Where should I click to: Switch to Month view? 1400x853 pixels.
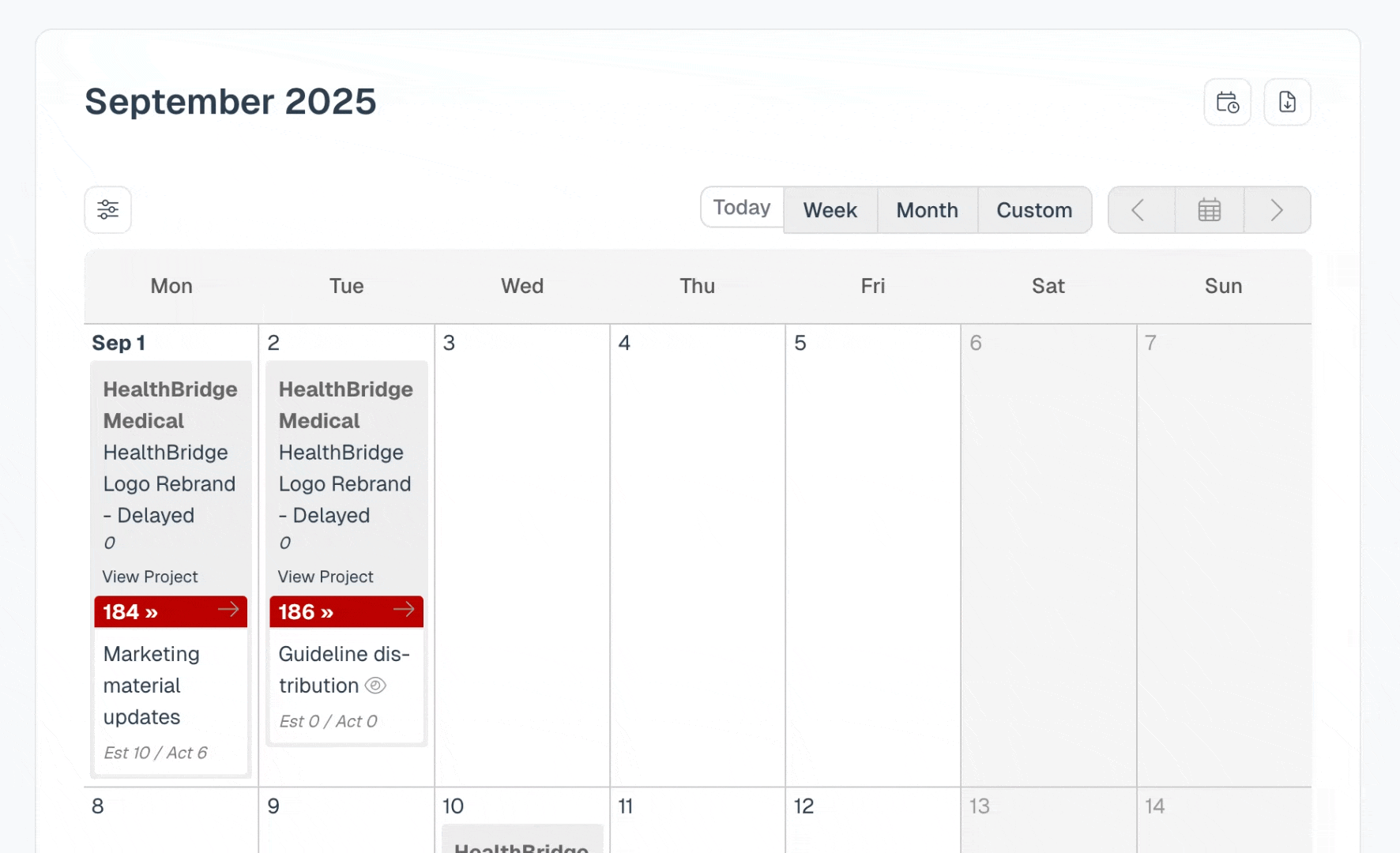[x=927, y=210]
